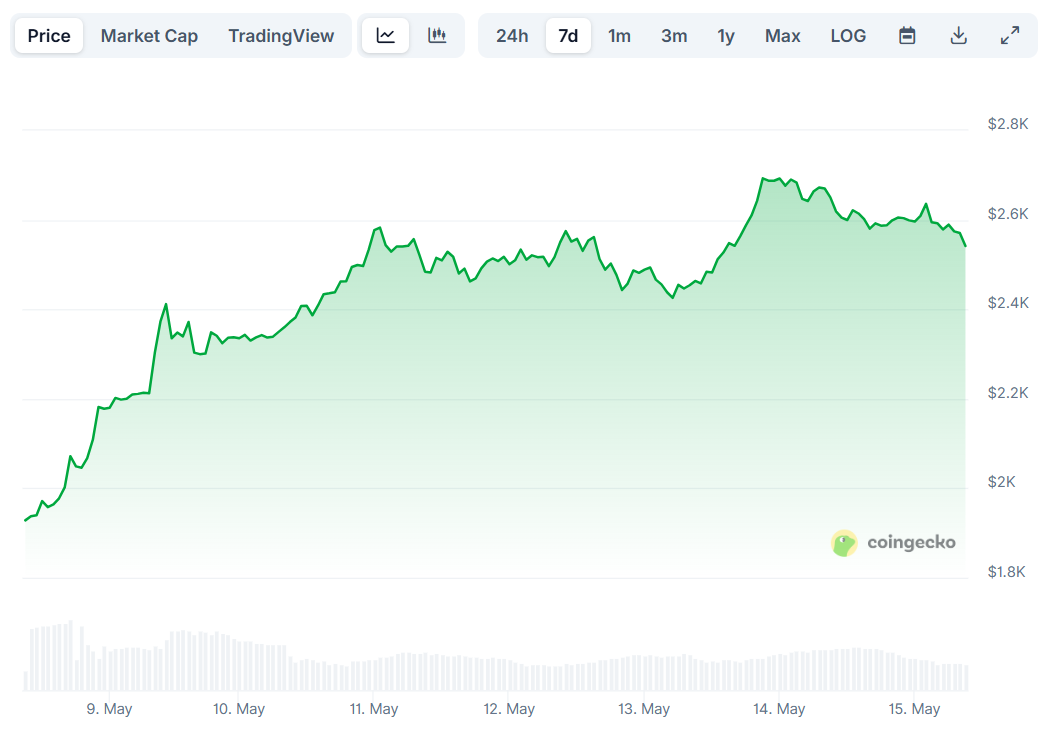
Task: Re-select the active 7d range
Action: pyautogui.click(x=567, y=35)
